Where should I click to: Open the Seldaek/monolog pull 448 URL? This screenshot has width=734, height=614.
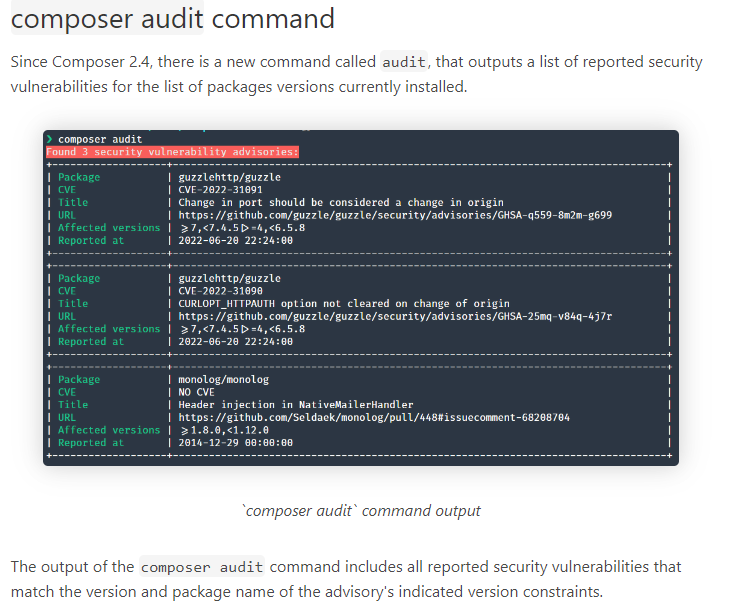tap(374, 417)
